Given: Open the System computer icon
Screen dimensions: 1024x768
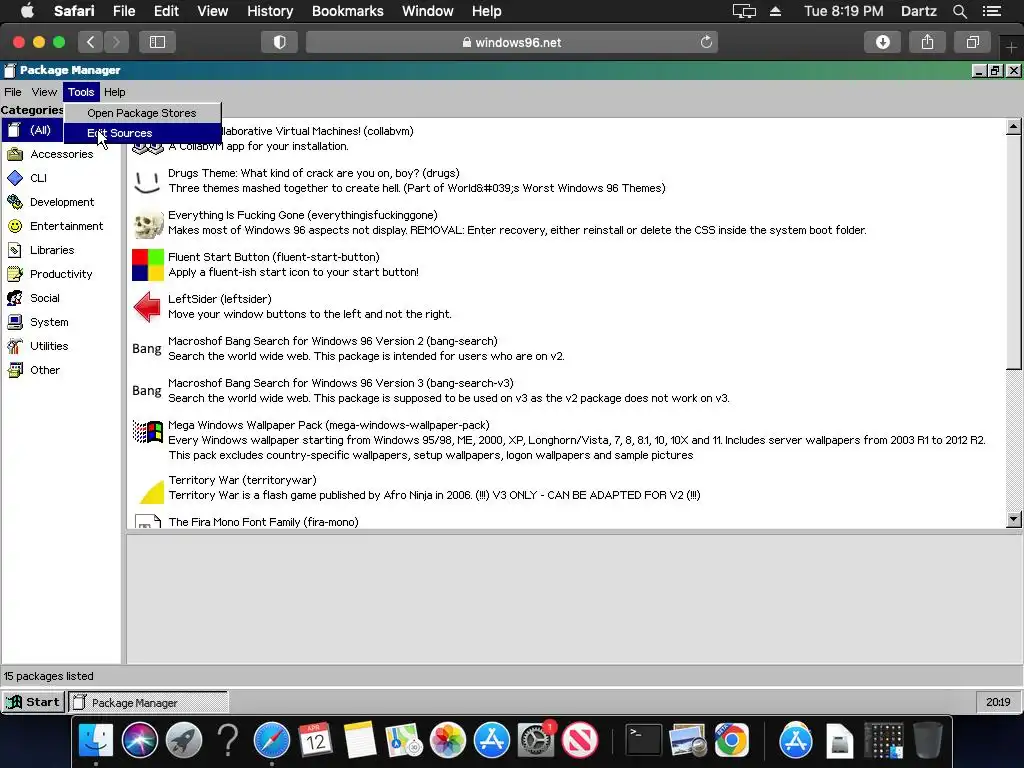Looking at the screenshot, I should pyautogui.click(x=14, y=322).
